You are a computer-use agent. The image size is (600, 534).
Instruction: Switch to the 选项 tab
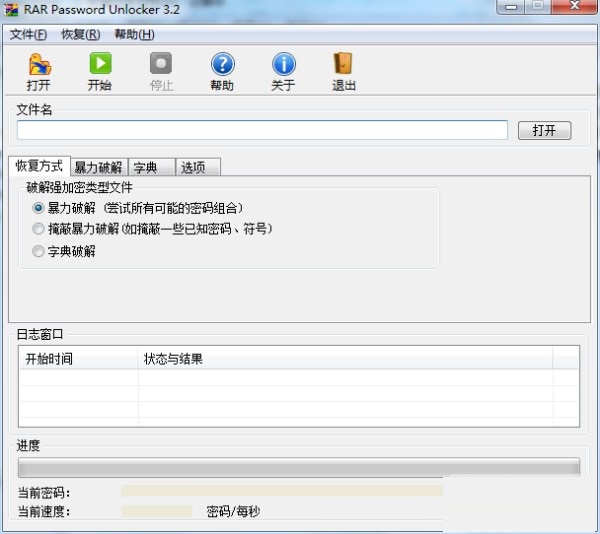point(198,167)
